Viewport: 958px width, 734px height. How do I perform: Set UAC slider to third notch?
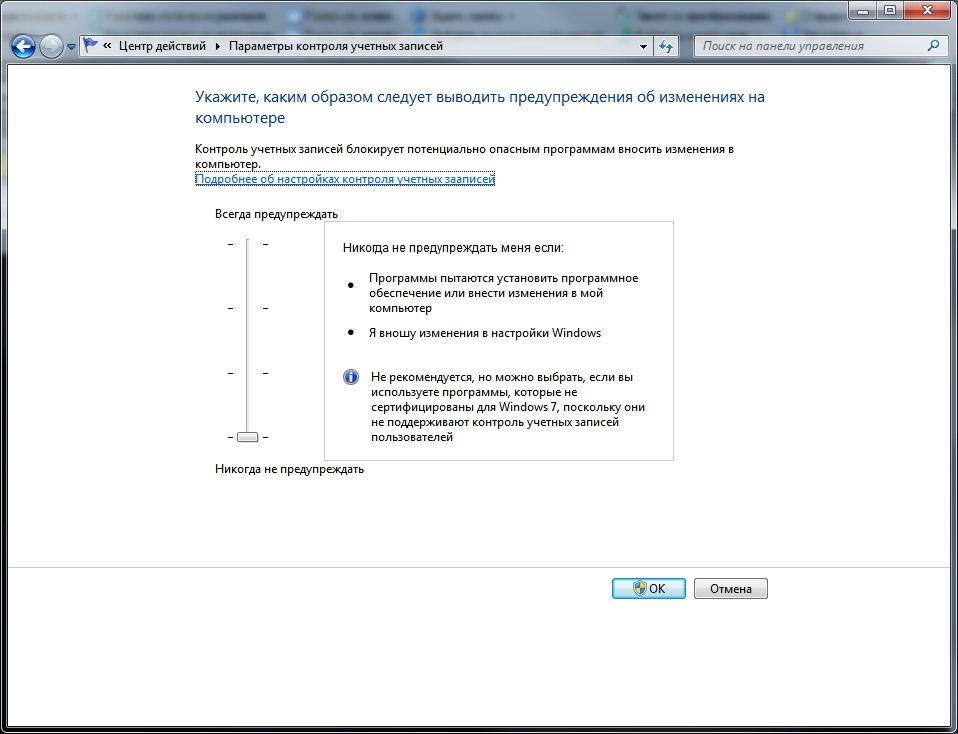[x=247, y=373]
